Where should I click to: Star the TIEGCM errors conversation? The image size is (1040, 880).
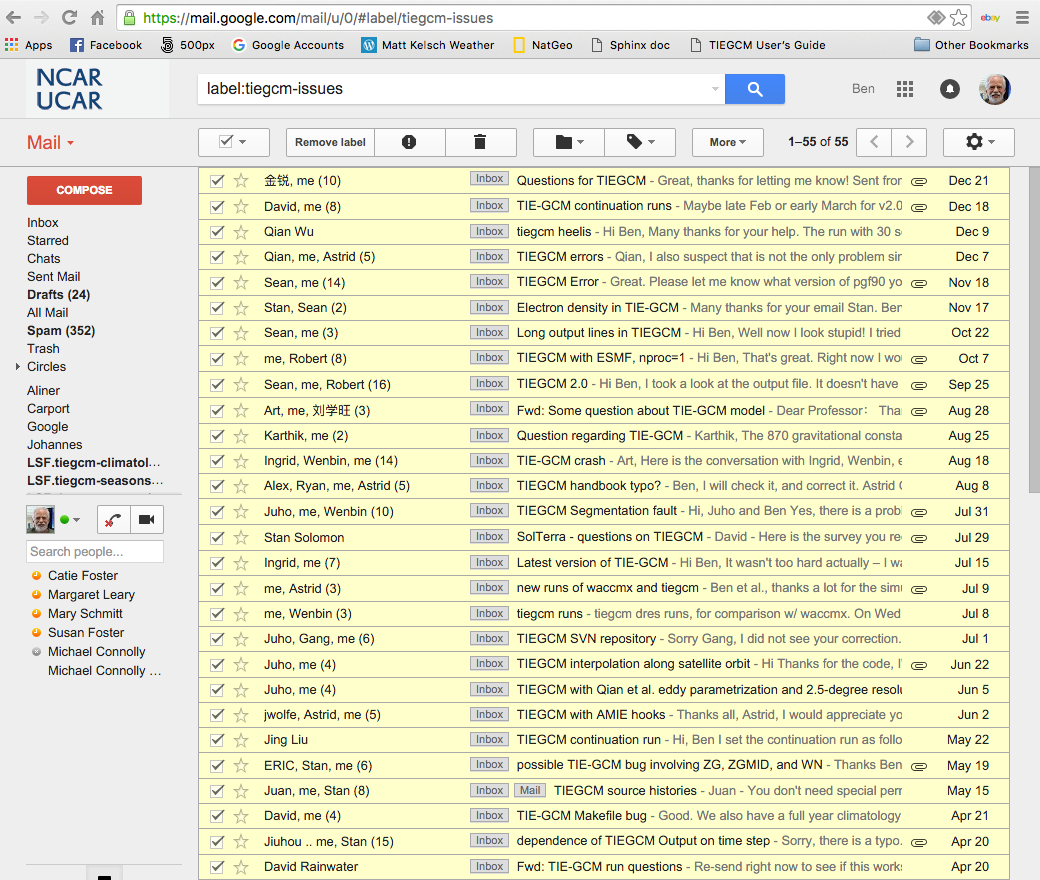(241, 257)
